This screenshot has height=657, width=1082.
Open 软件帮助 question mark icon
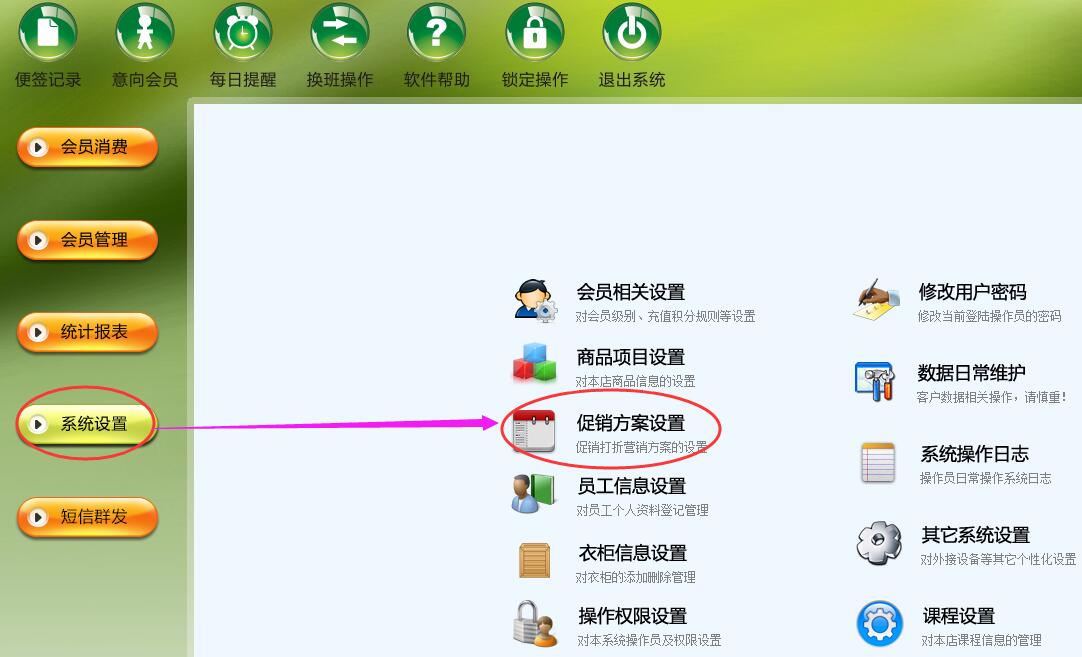436,32
